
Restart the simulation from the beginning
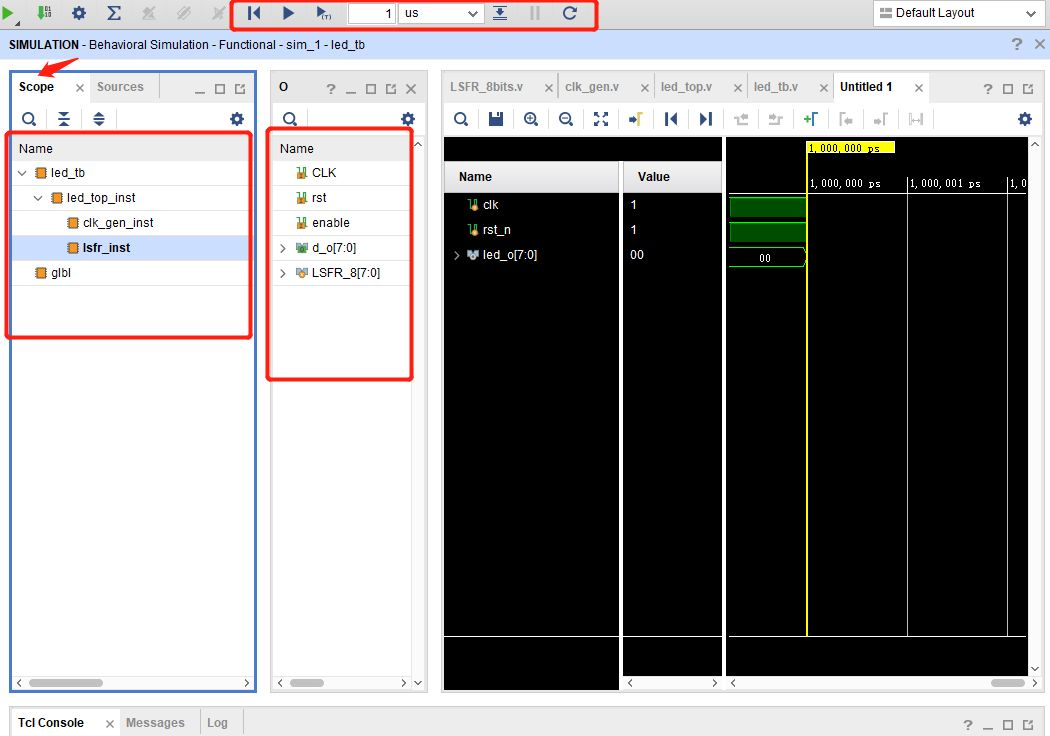pos(252,13)
